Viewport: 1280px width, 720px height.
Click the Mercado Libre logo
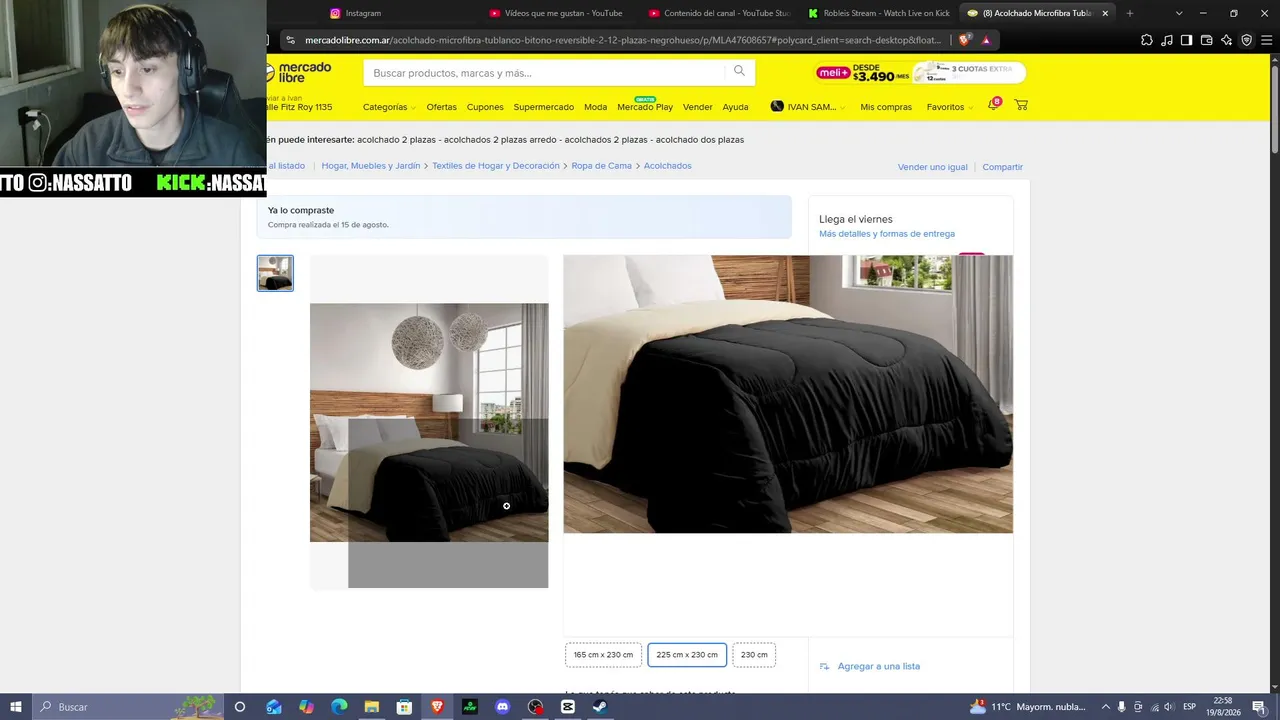coord(299,72)
